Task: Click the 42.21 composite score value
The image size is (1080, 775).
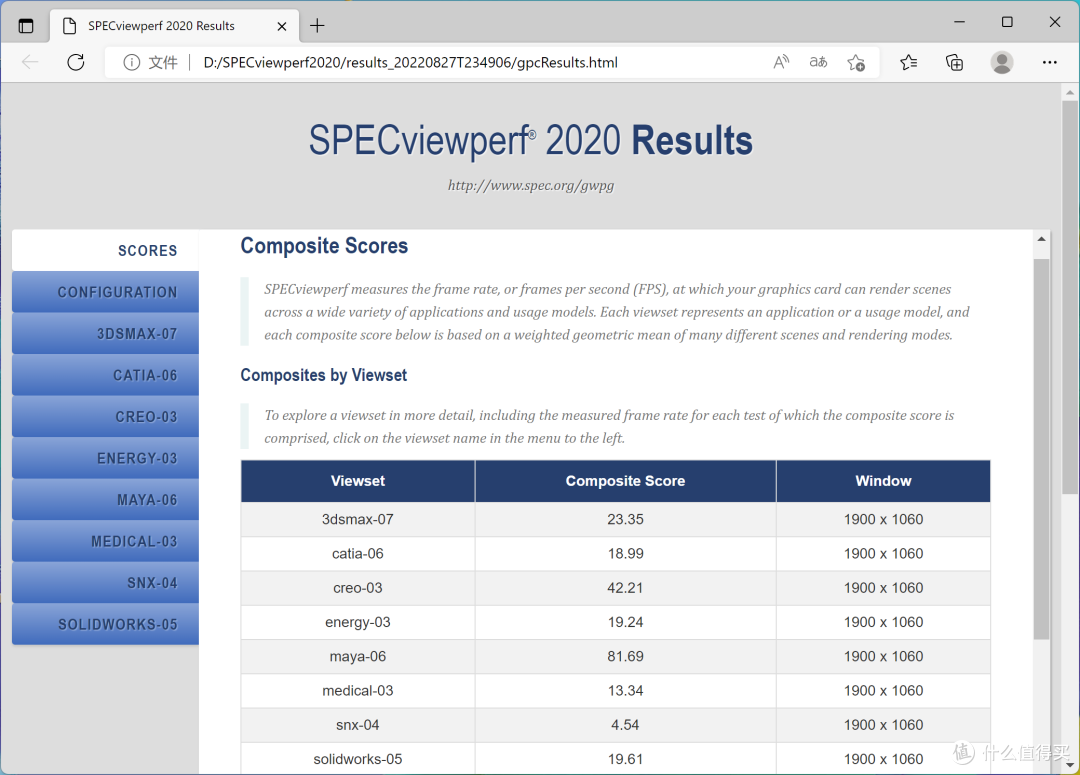Action: (625, 588)
